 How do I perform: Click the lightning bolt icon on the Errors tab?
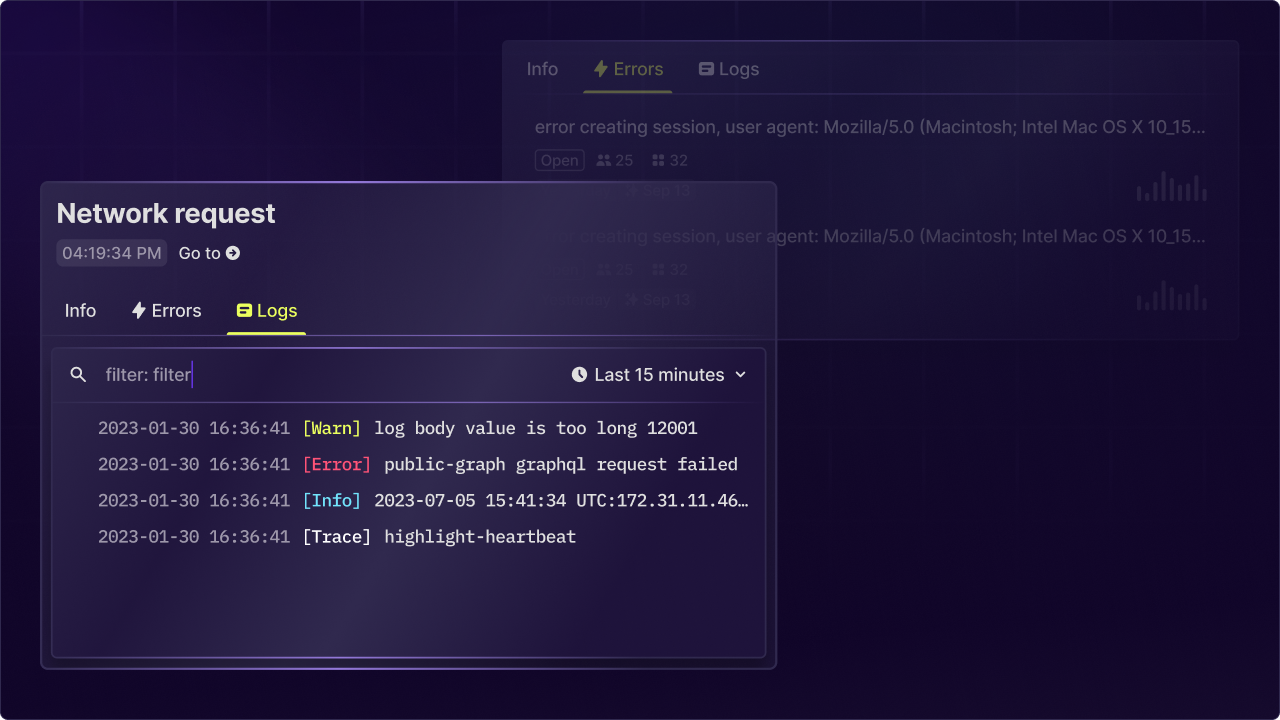pos(139,310)
